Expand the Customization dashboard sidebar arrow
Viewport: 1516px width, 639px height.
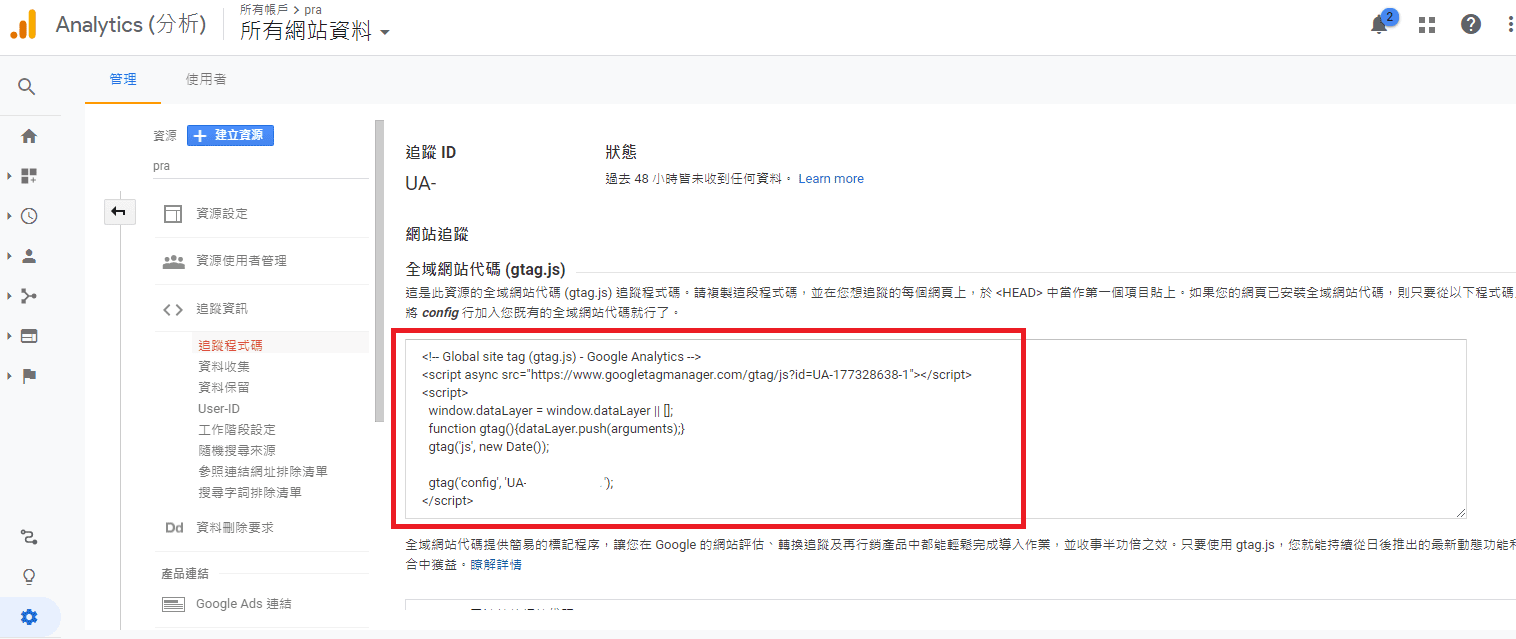[x=10, y=176]
